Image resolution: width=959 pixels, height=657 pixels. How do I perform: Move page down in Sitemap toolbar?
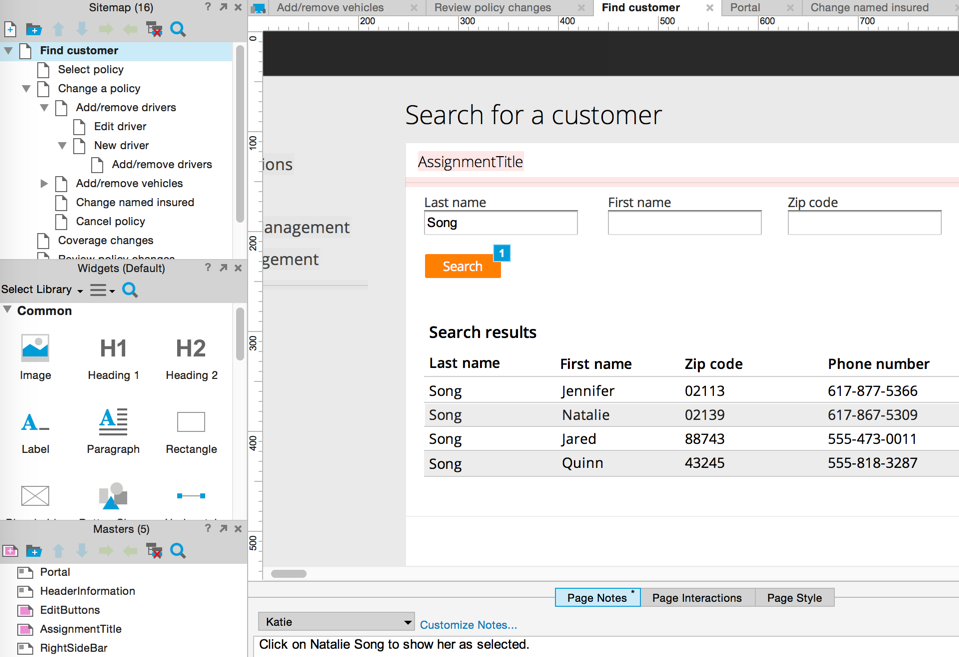[x=82, y=29]
